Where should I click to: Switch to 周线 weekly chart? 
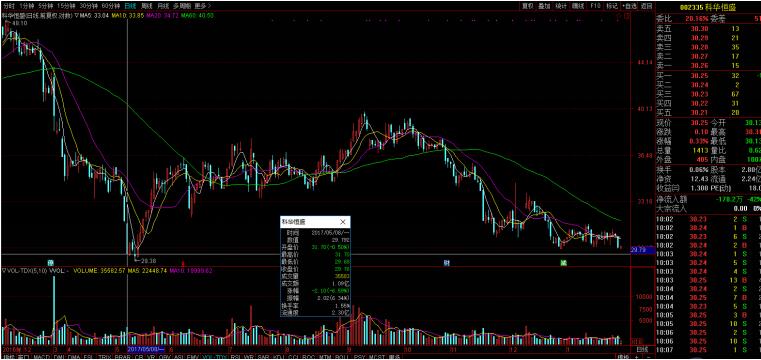coord(146,6)
